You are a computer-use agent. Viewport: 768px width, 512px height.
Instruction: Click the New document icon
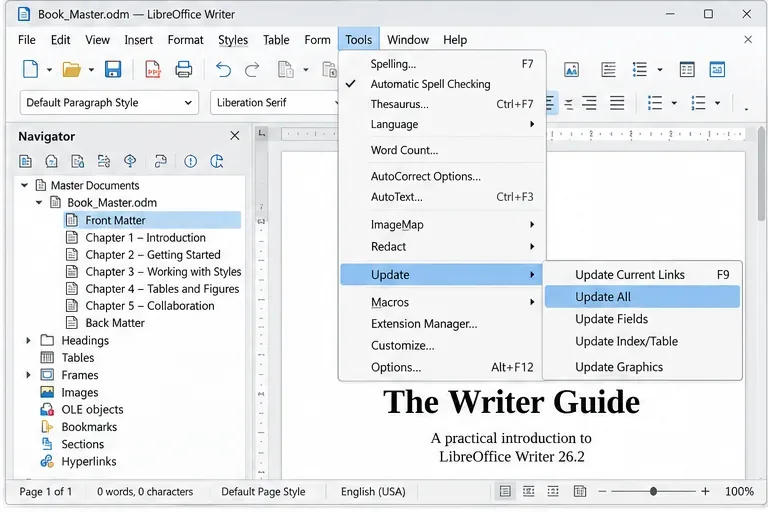tap(30, 70)
